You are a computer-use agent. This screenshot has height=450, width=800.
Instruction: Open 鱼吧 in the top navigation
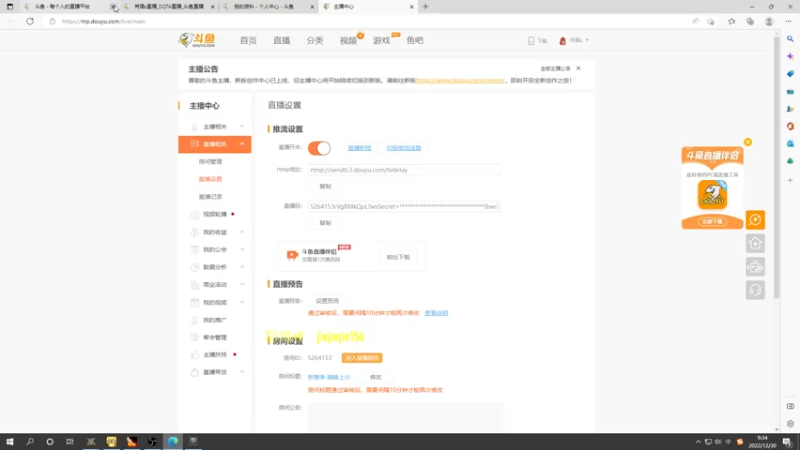(415, 40)
